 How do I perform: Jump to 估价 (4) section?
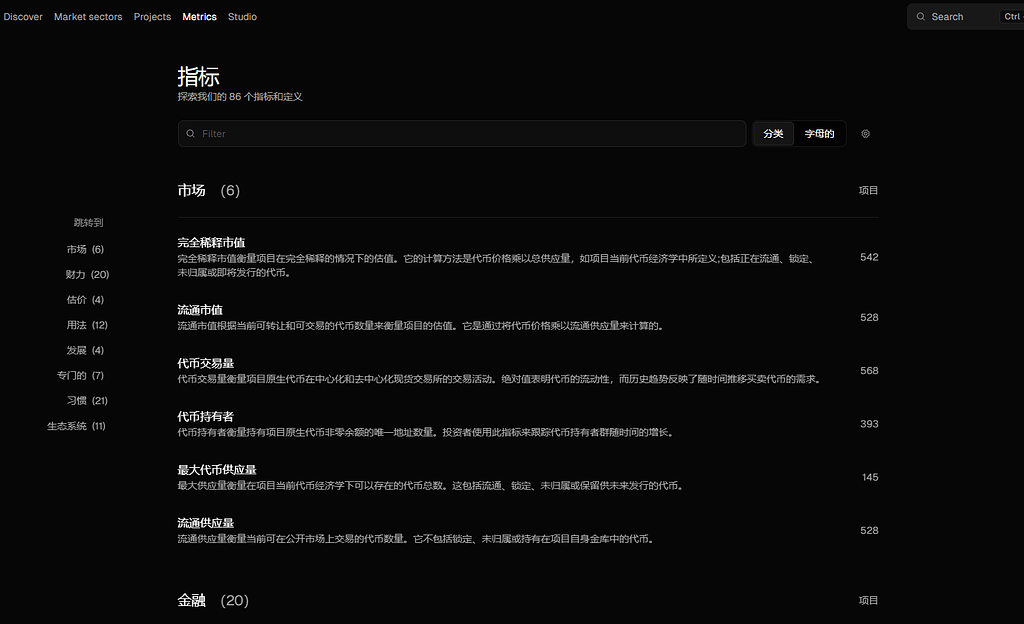(85, 300)
